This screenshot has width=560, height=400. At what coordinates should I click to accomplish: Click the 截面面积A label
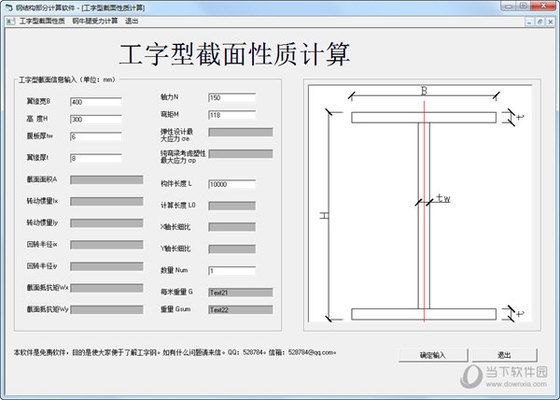pyautogui.click(x=42, y=179)
